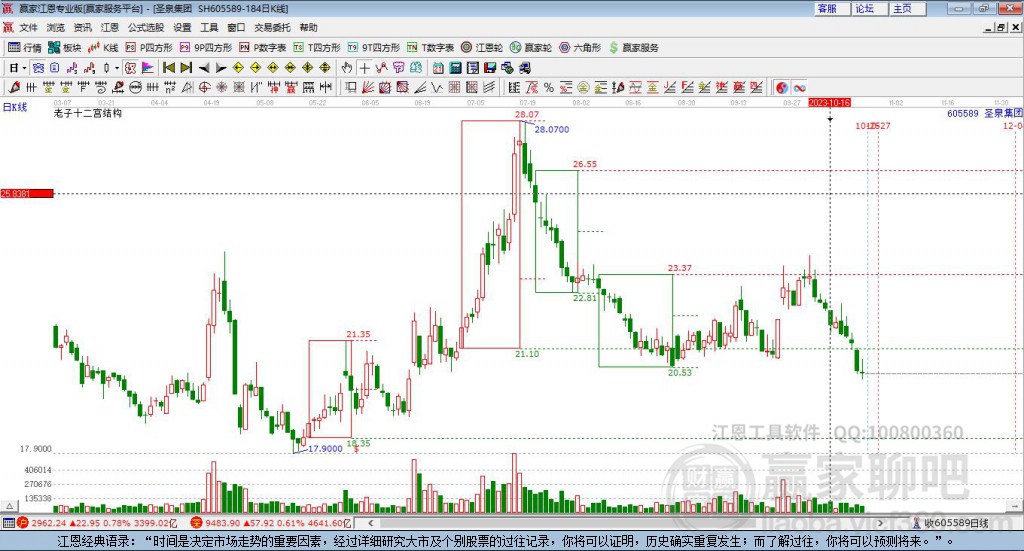Toggle the yin-yang red-blue icon
This screenshot has height=551, width=1024.
tap(782, 87)
